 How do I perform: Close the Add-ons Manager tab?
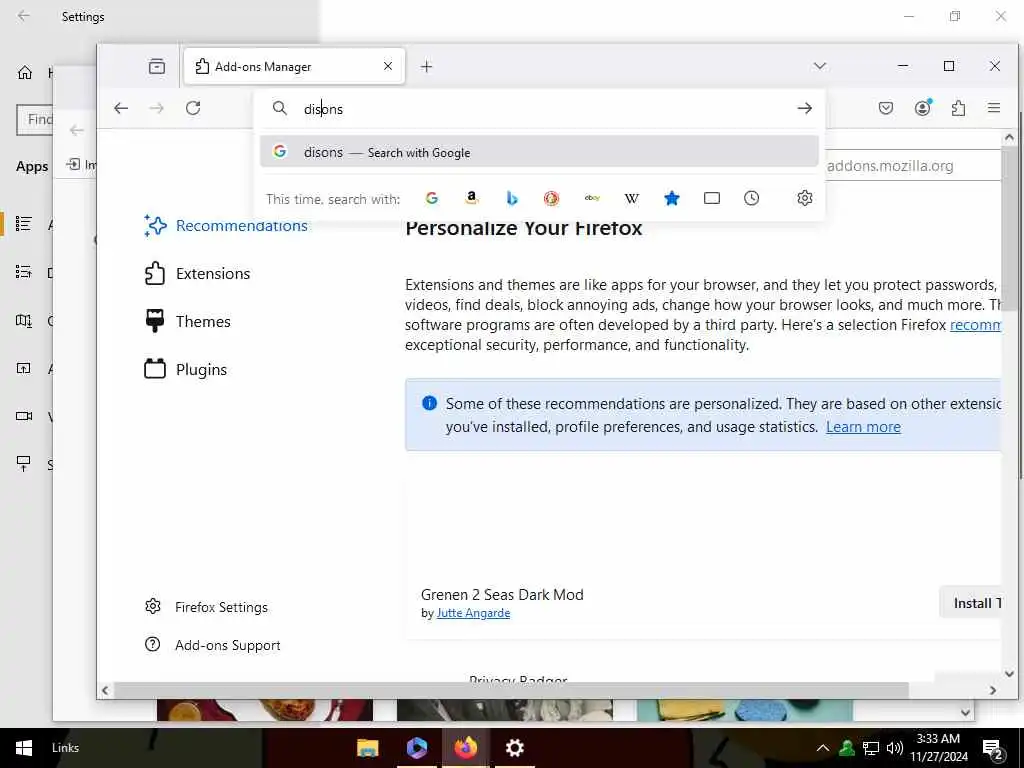pyautogui.click(x=388, y=66)
